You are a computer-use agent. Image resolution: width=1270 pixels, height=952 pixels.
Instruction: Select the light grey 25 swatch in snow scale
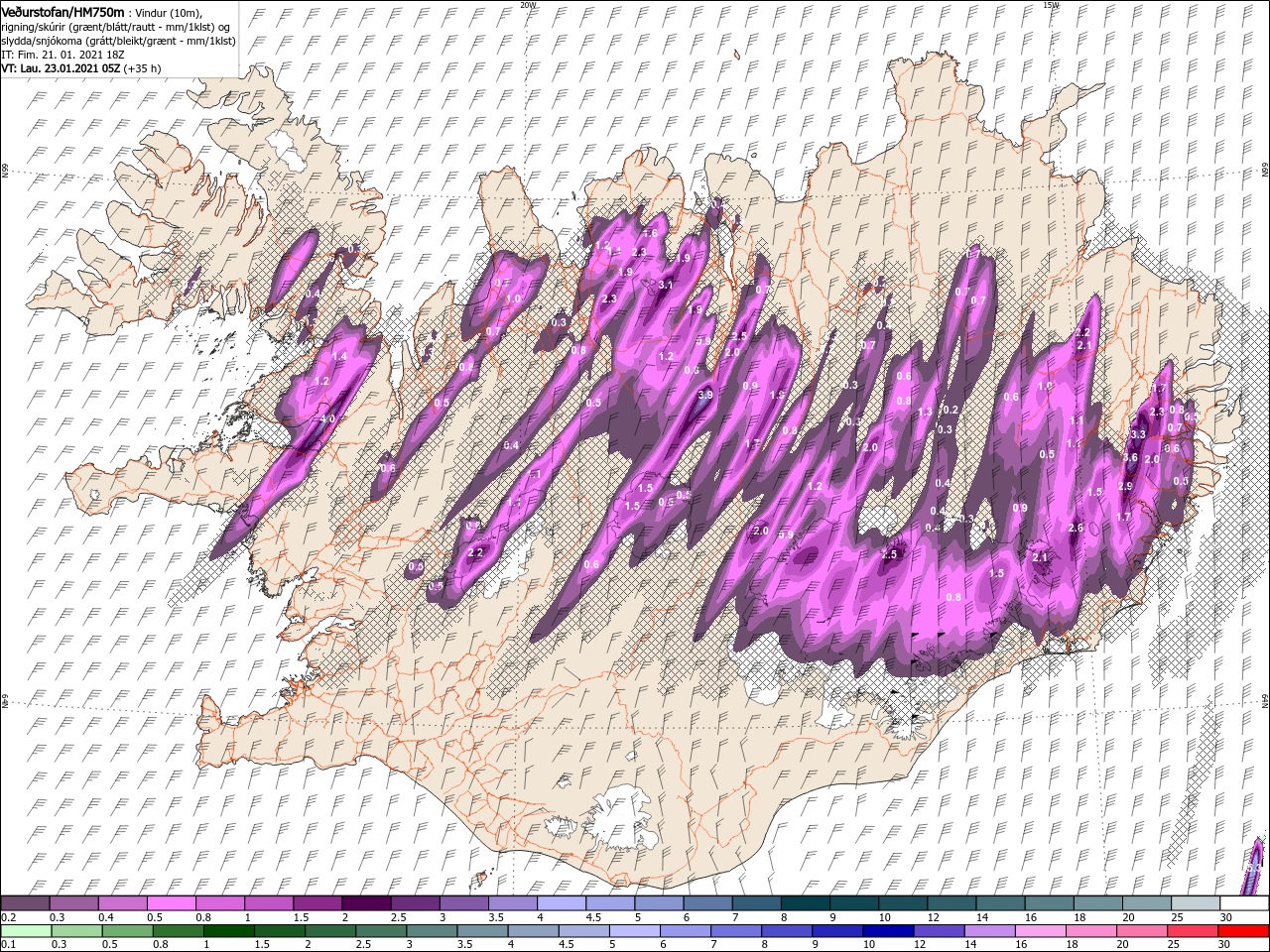(x=1195, y=903)
